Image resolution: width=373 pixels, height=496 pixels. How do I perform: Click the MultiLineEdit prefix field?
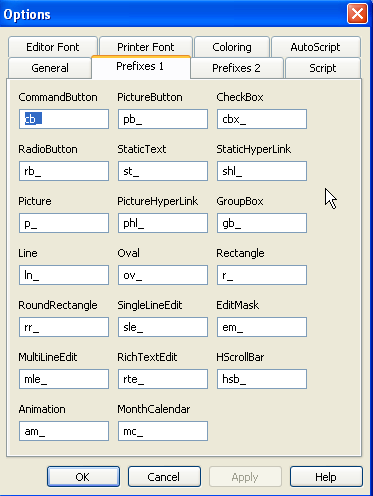64,379
